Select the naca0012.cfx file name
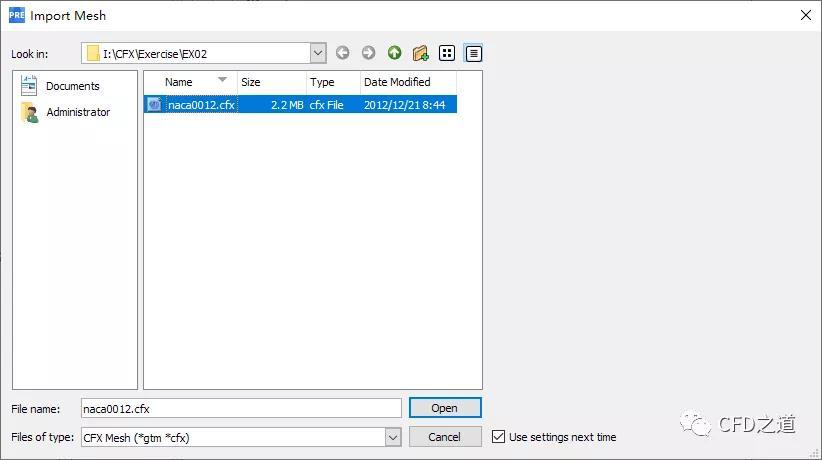This screenshot has width=822, height=460. tap(201, 105)
